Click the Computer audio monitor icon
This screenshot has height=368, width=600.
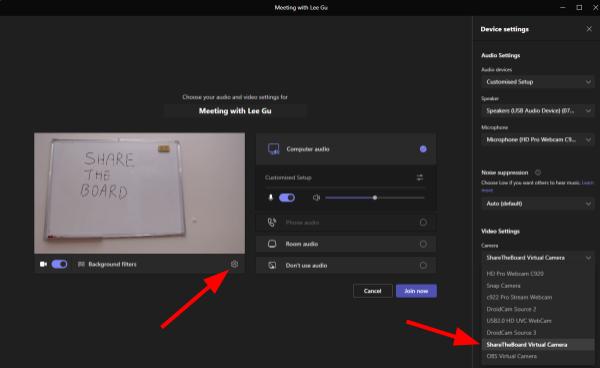pos(273,149)
